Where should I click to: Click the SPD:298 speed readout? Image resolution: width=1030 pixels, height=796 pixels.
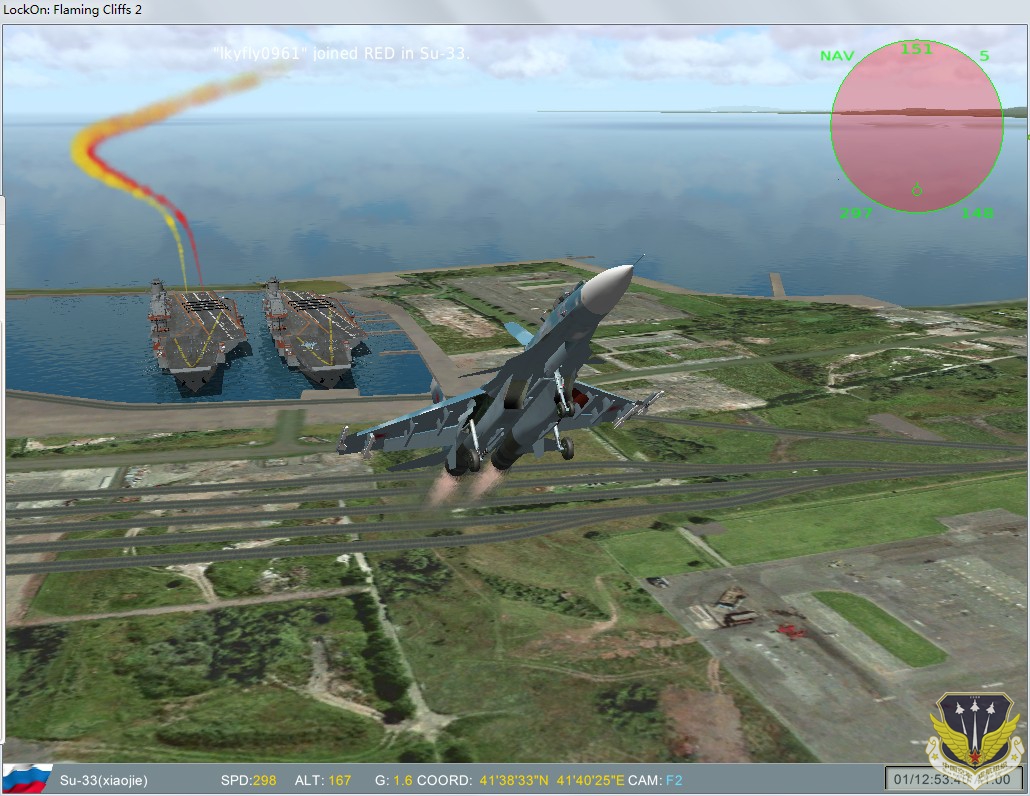[x=248, y=780]
